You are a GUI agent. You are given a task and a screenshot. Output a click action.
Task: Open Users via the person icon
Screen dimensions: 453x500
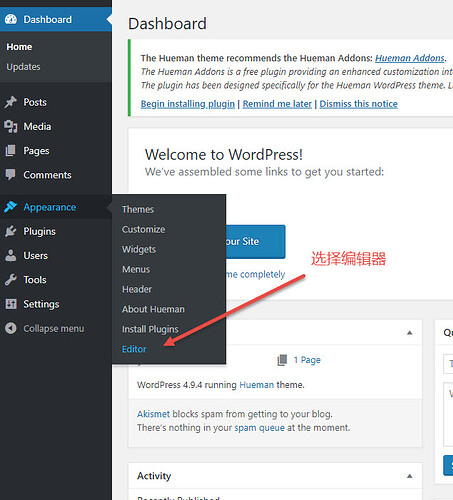click(x=11, y=255)
